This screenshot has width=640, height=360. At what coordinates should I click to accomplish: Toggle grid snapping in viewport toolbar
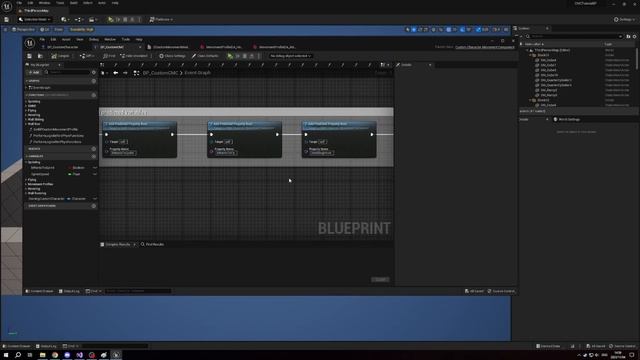(x=449, y=30)
